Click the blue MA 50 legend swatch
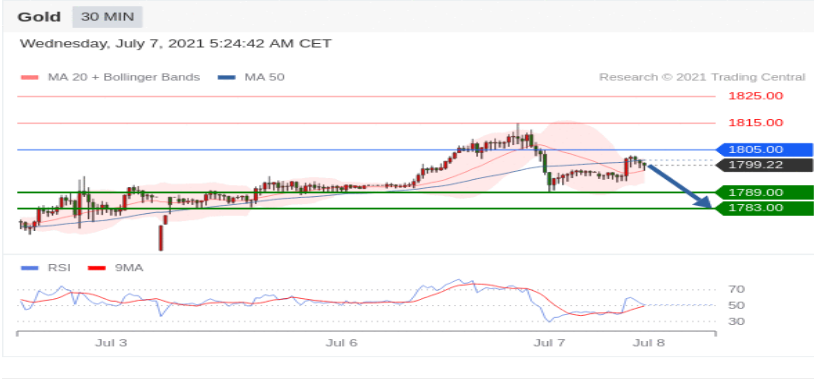 [227, 78]
